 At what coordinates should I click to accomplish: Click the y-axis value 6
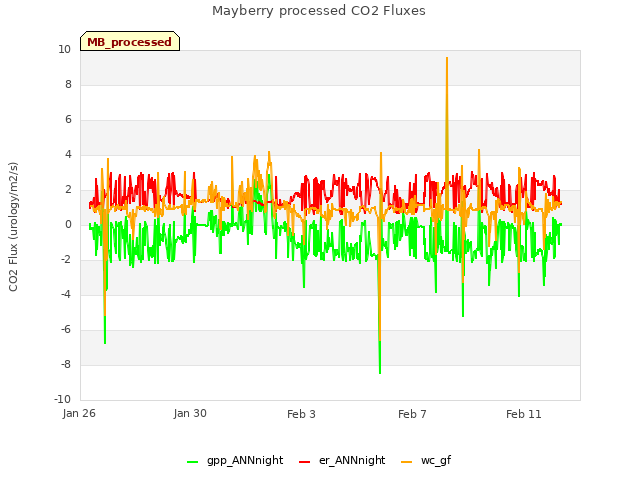point(68,120)
